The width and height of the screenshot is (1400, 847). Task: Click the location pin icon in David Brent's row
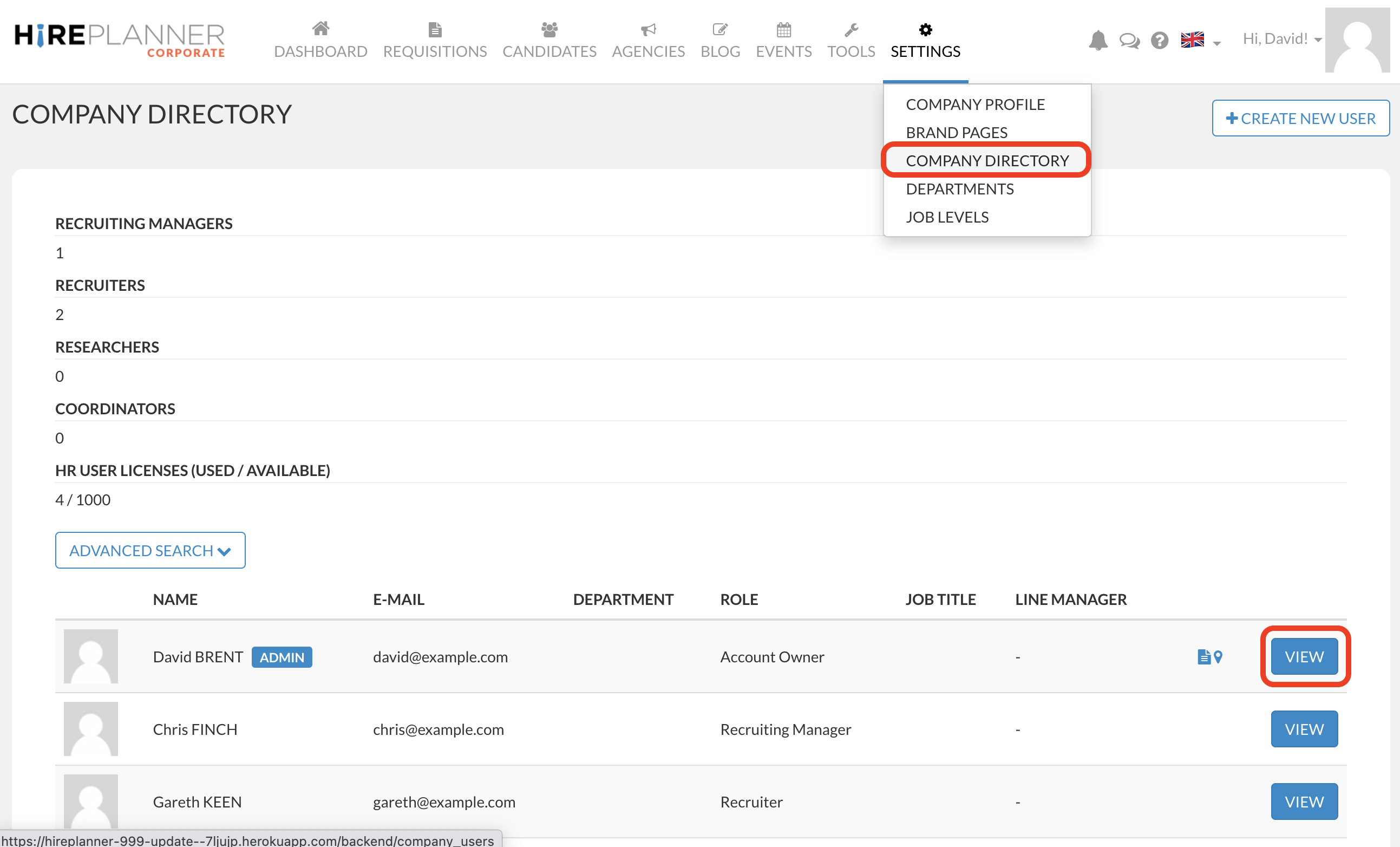tap(1218, 656)
